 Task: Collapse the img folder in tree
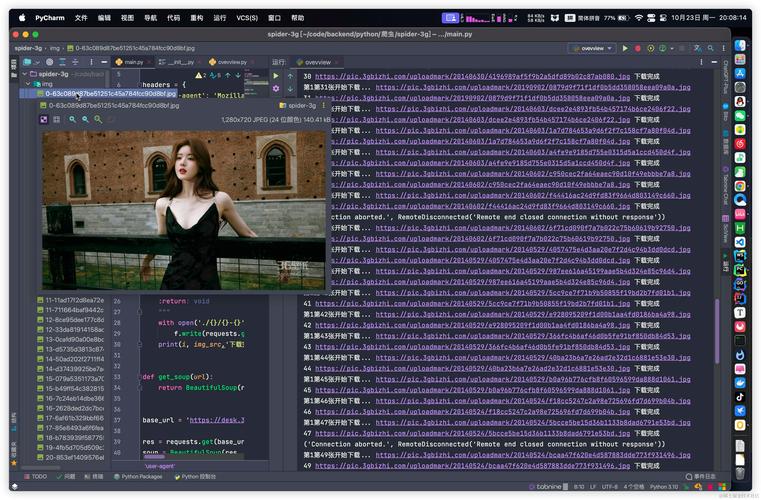tap(28, 84)
